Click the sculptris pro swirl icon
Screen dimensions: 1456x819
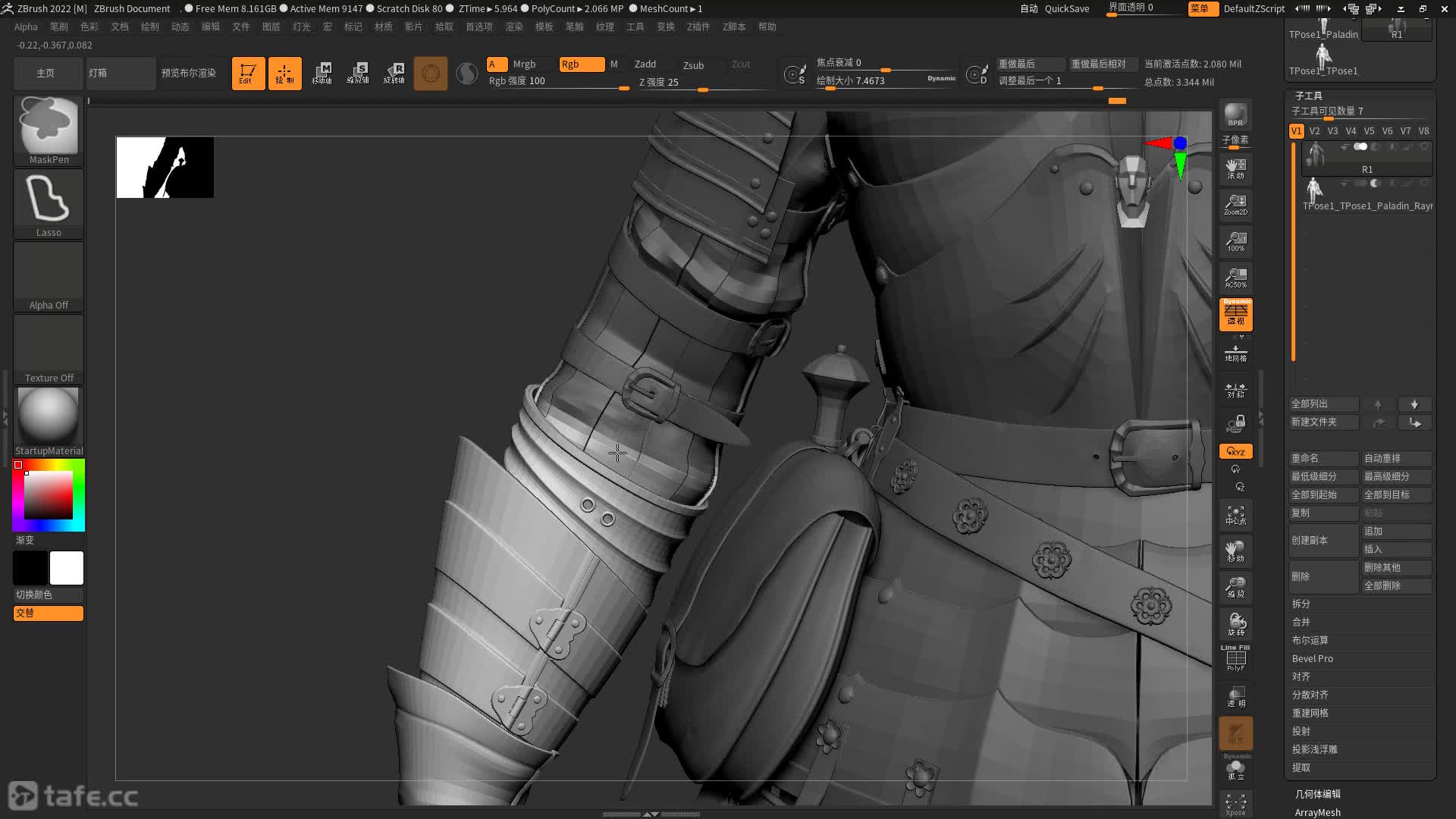(x=467, y=74)
